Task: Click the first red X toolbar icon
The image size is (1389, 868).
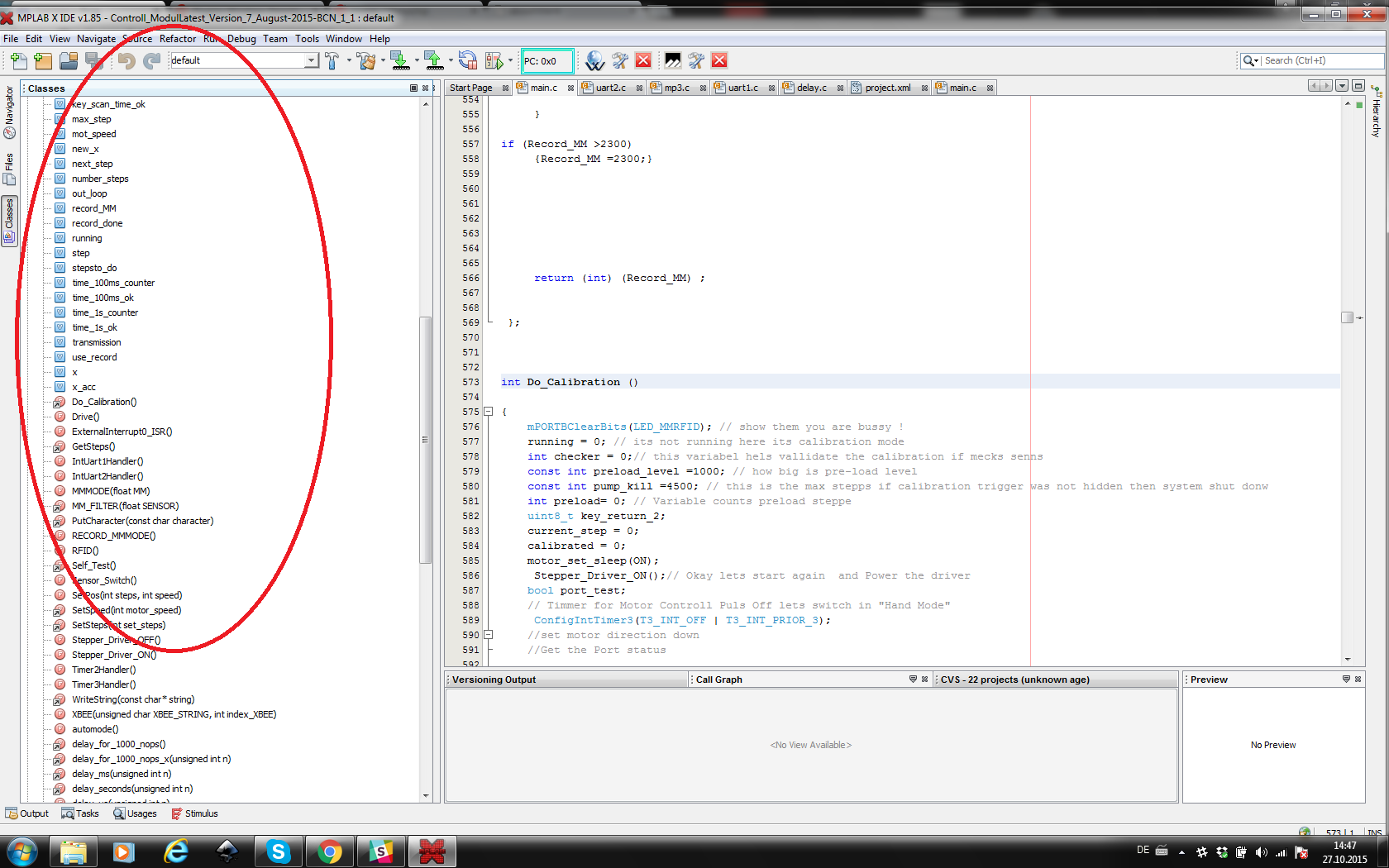Action: click(643, 60)
